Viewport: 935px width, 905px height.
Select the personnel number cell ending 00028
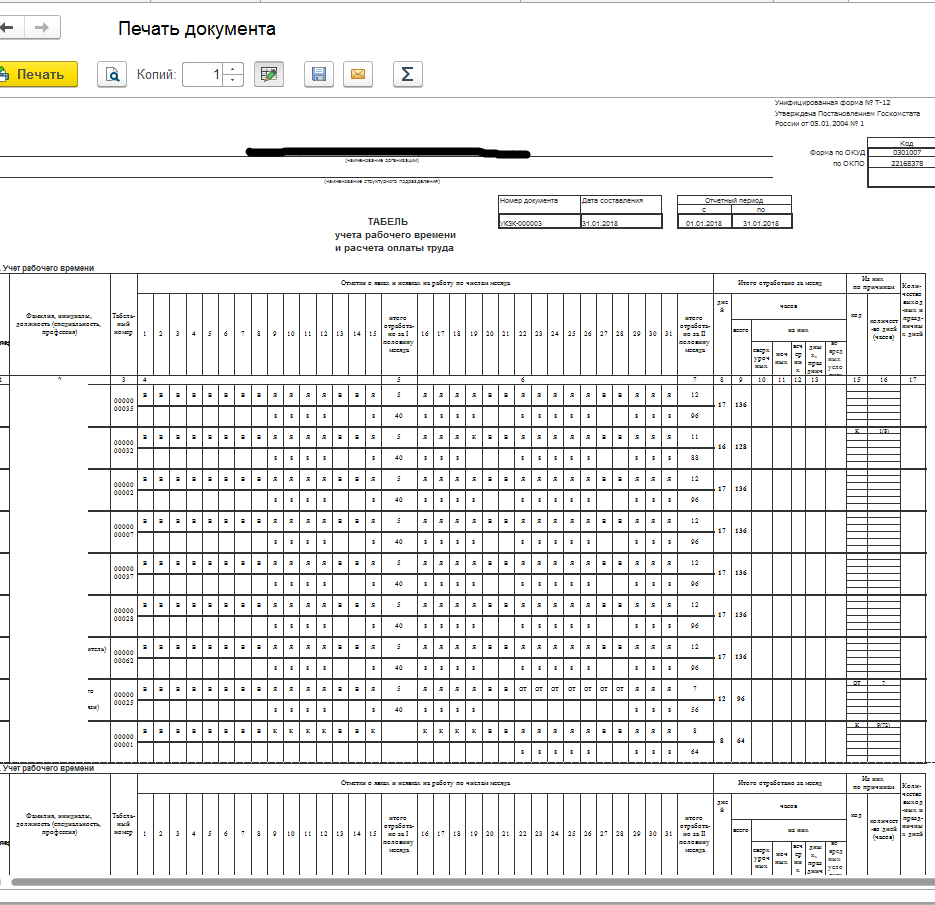123,615
